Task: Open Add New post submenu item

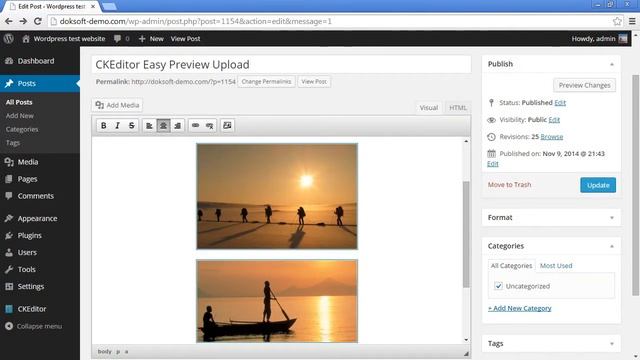Action: [x=20, y=116]
